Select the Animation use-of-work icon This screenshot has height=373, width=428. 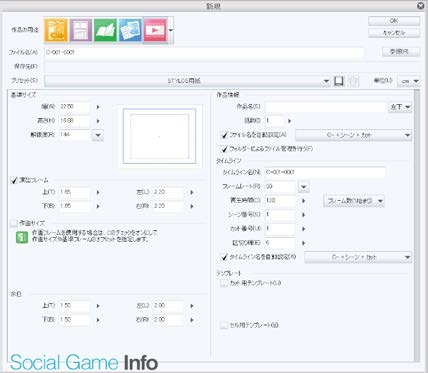155,30
